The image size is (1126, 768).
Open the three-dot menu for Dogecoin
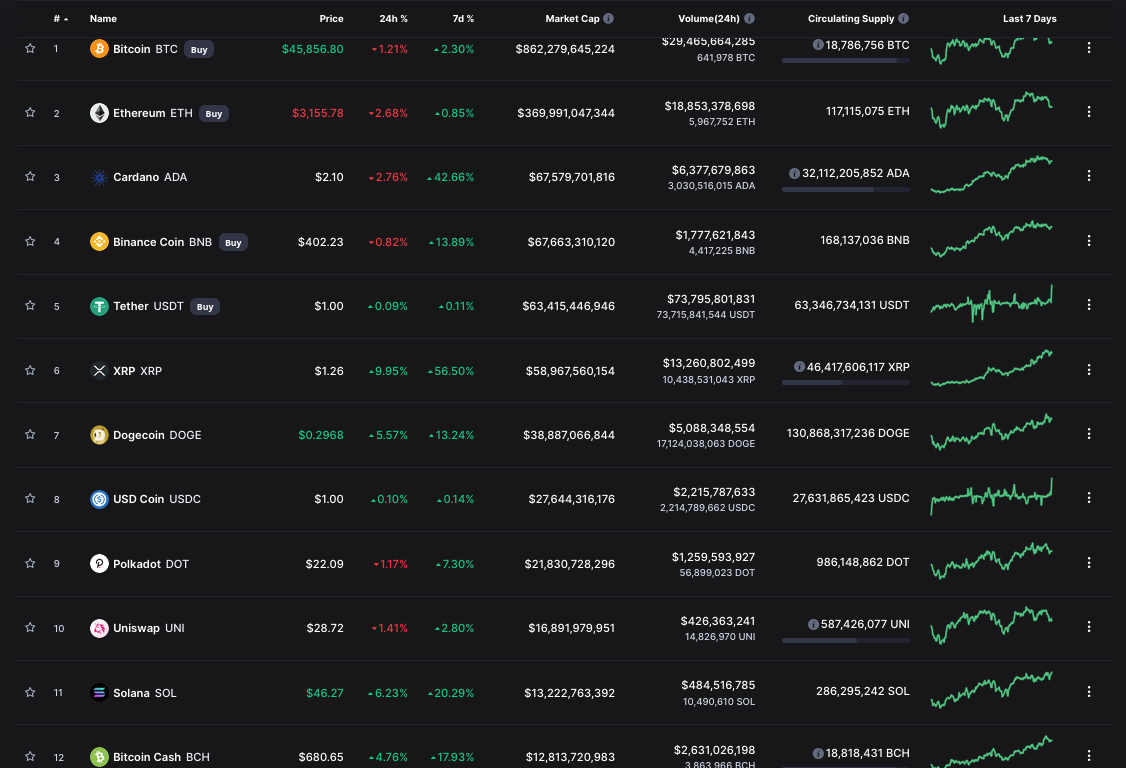[x=1089, y=433]
